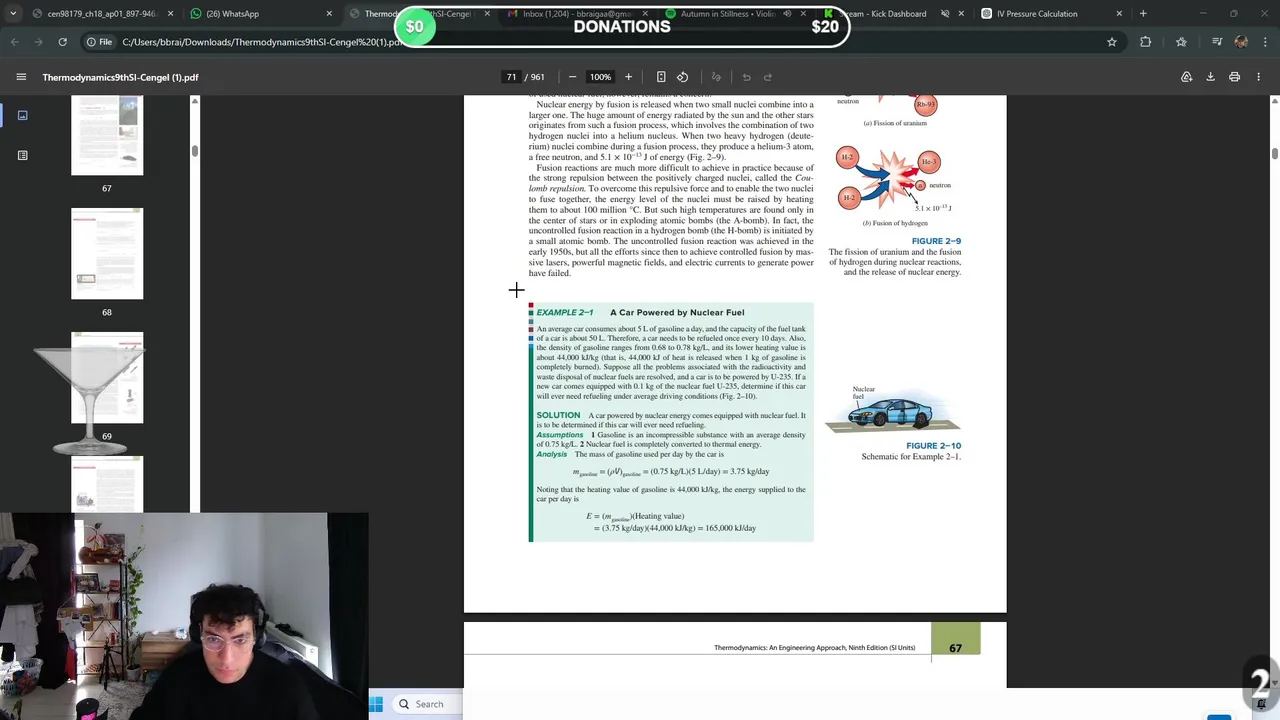Viewport: 1280px width, 720px height.
Task: Bookmark this tab with the star
Action: tap(1111, 42)
